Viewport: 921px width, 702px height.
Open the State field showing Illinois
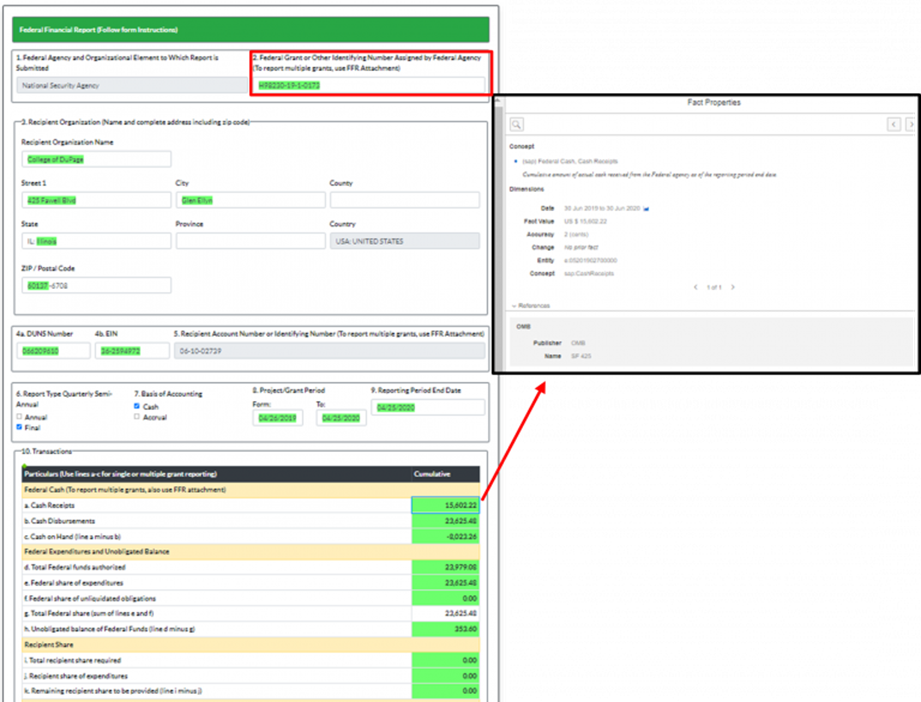(95, 241)
